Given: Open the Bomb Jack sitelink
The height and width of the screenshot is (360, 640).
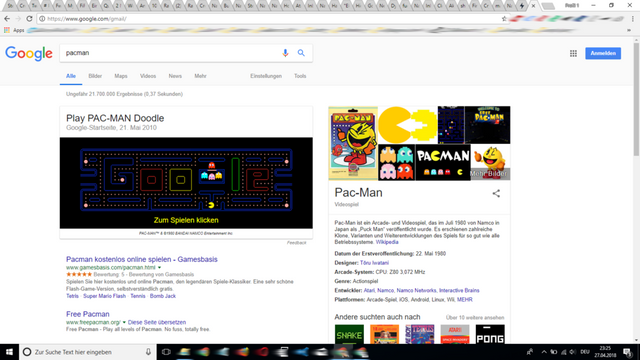Looking at the screenshot, I should 162,296.
